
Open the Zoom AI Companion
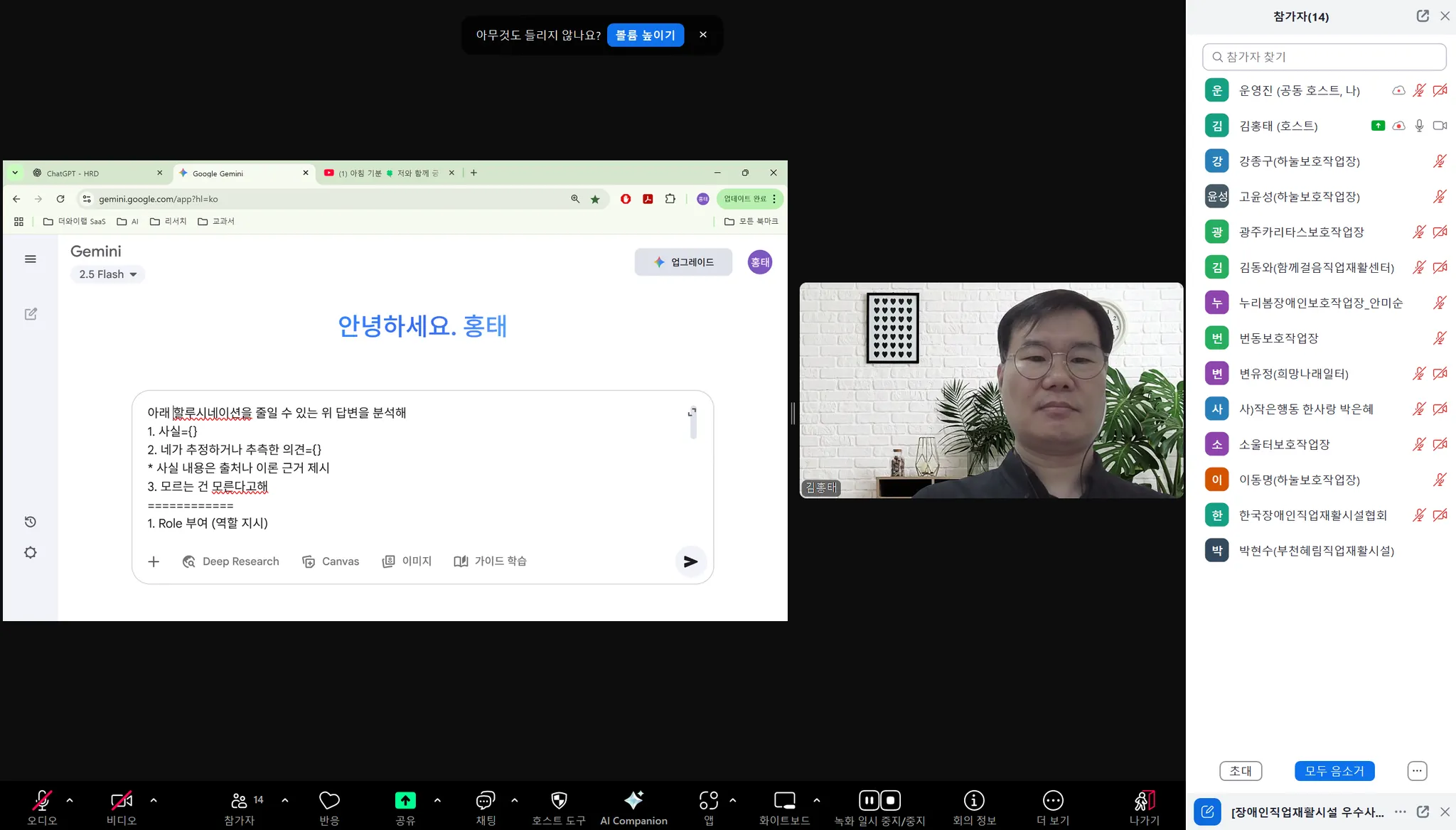[633, 807]
